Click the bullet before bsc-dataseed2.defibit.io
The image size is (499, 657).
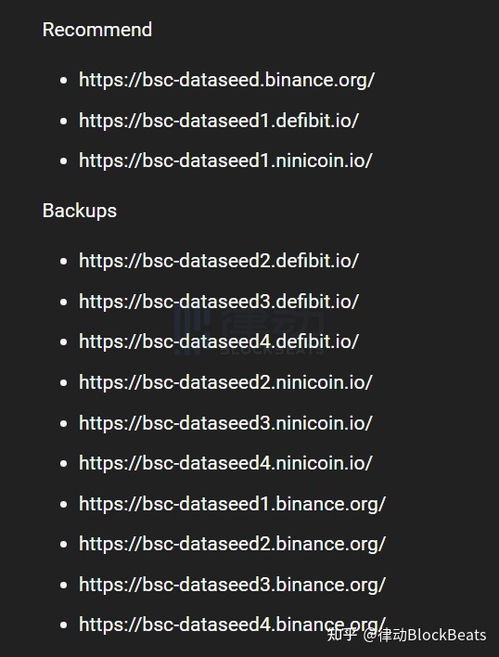pyautogui.click(x=64, y=261)
